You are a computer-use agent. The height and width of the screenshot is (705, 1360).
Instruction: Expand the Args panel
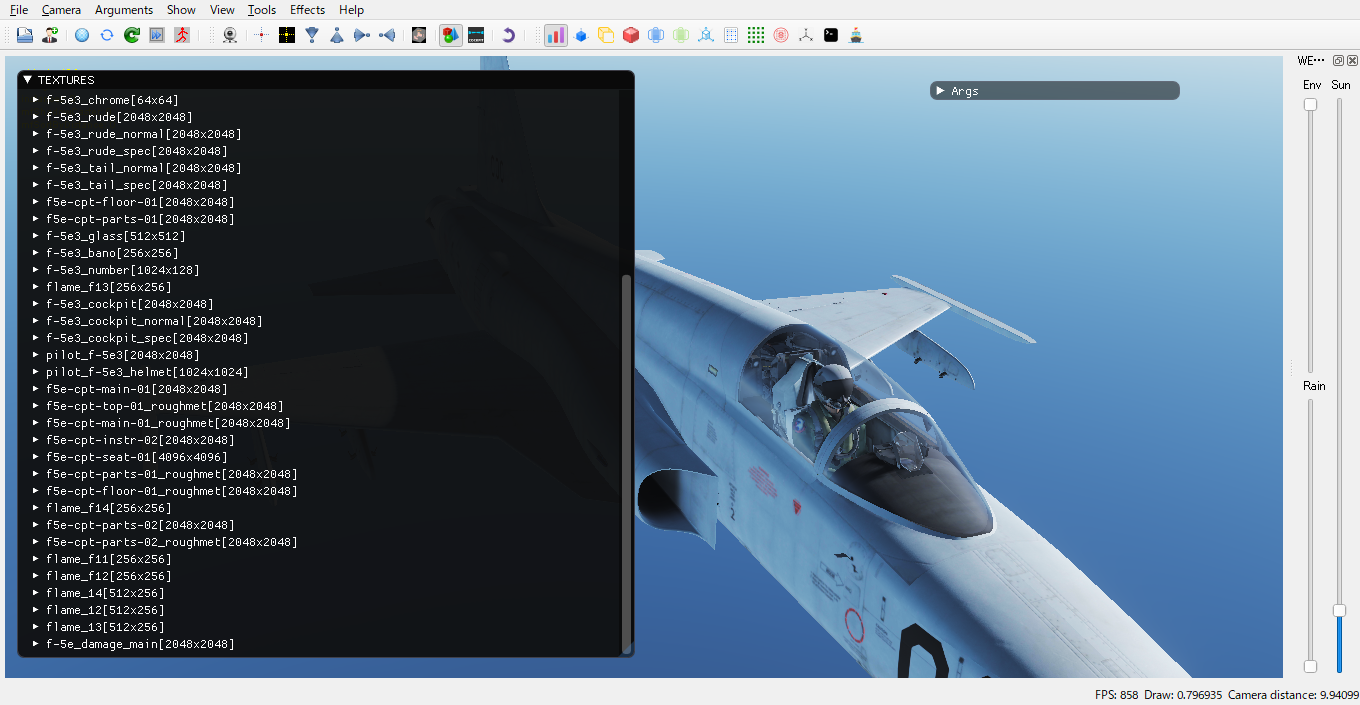(940, 91)
